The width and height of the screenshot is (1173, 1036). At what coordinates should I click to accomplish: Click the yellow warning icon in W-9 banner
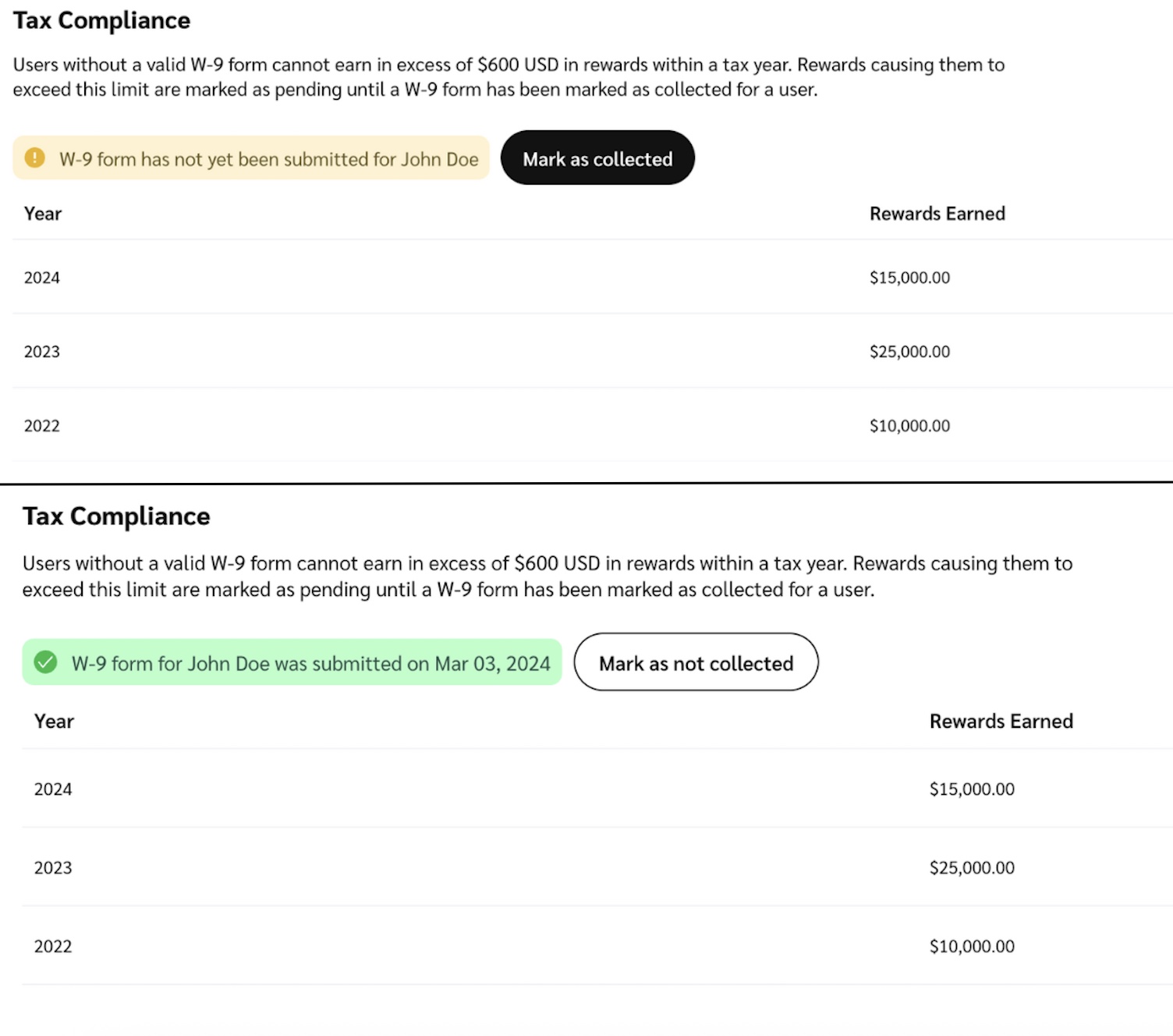click(x=35, y=158)
